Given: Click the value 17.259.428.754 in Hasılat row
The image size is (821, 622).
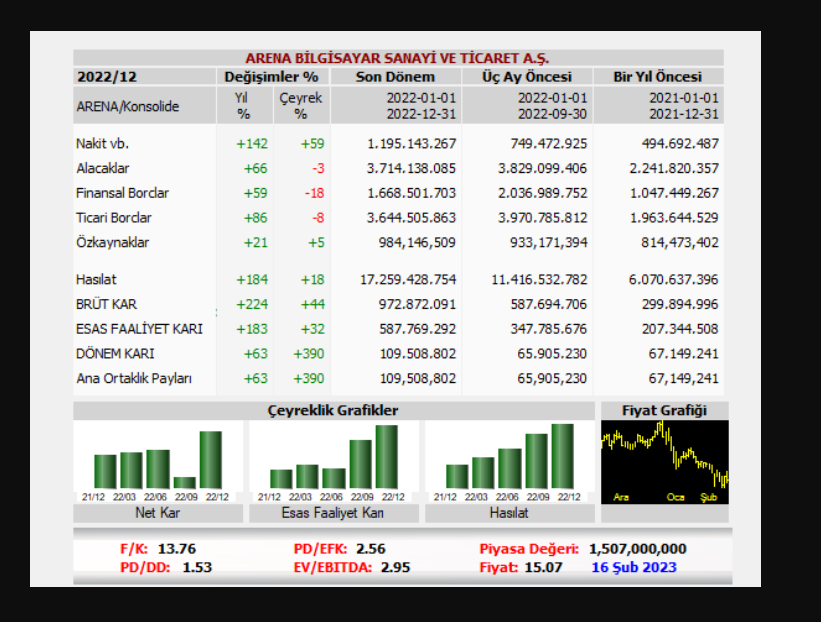Looking at the screenshot, I should [408, 279].
